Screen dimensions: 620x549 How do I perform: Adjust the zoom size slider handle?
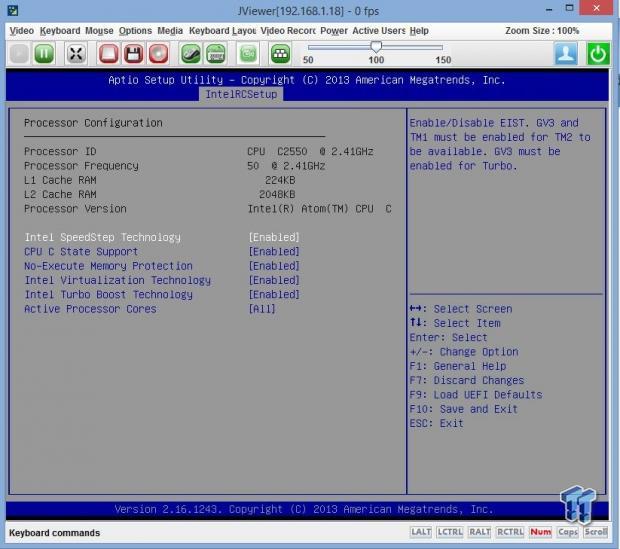click(376, 47)
